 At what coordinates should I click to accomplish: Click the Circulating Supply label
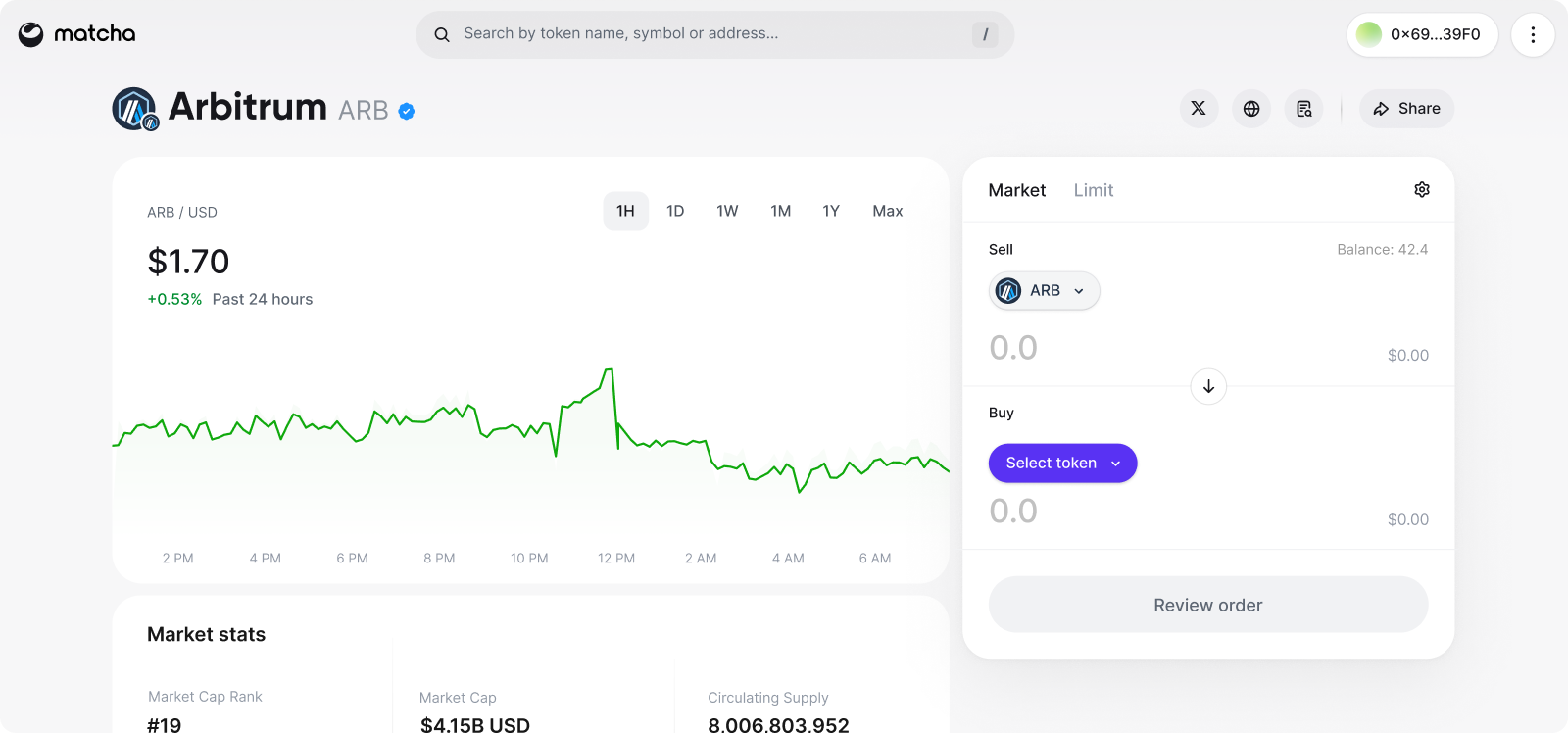pos(768,698)
